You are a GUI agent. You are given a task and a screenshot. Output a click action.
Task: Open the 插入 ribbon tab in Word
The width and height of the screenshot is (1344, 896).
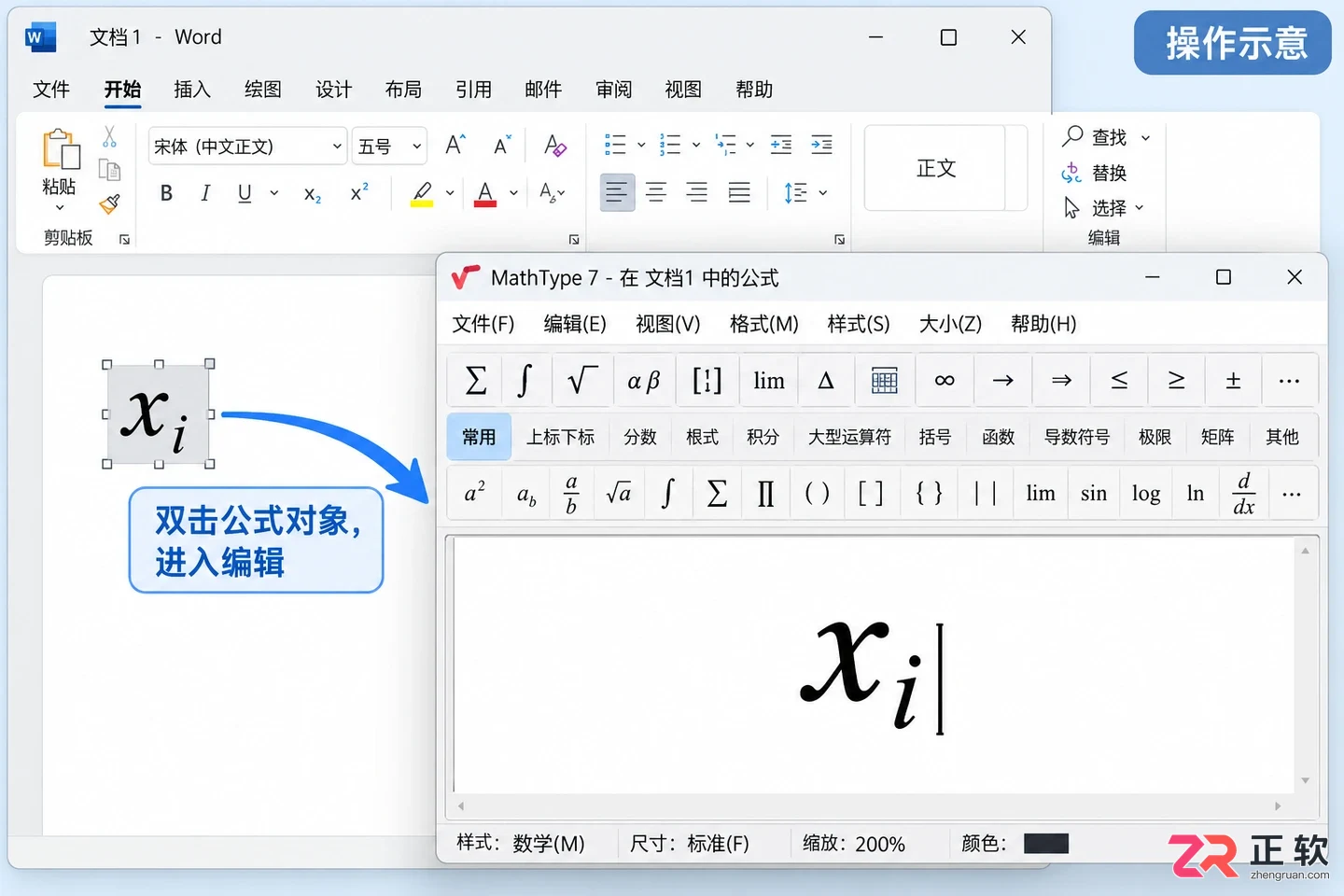pyautogui.click(x=192, y=90)
